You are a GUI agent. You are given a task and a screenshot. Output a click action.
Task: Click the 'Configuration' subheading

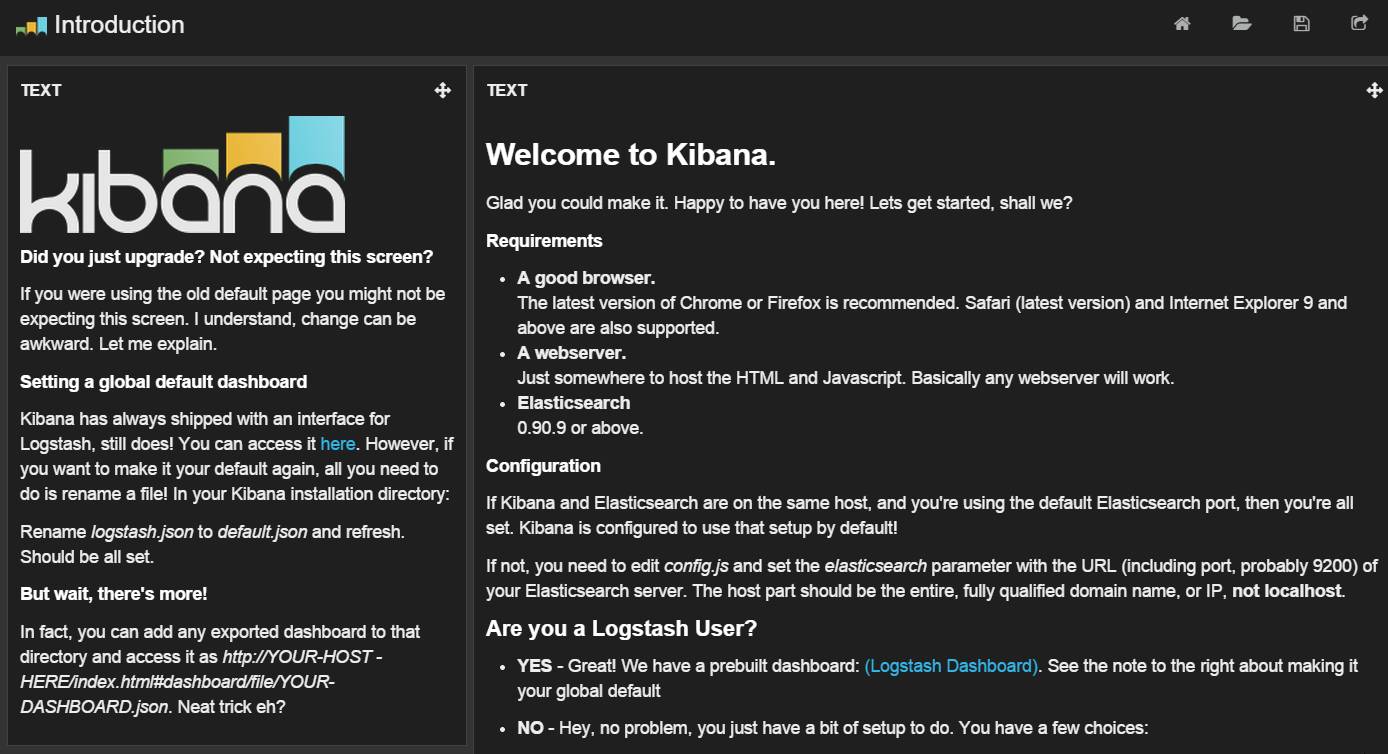[543, 465]
